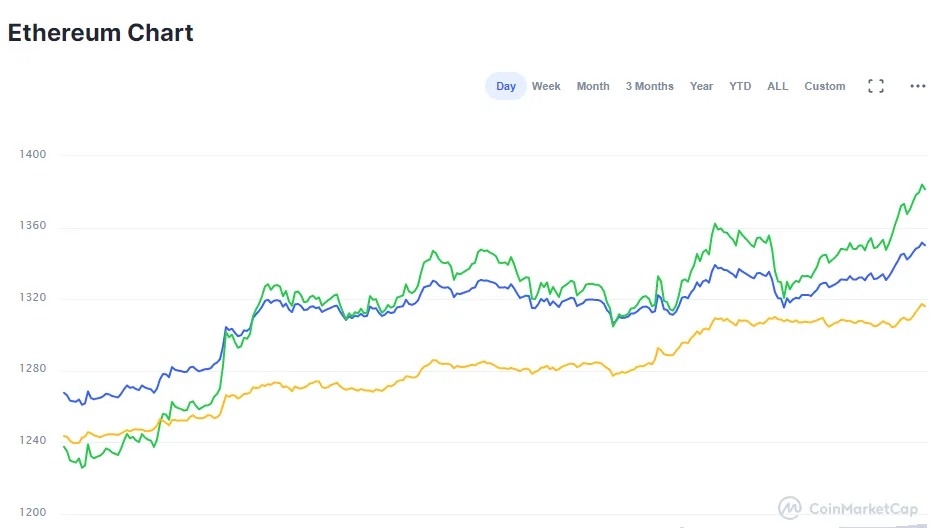Select the YTD range option

(740, 86)
